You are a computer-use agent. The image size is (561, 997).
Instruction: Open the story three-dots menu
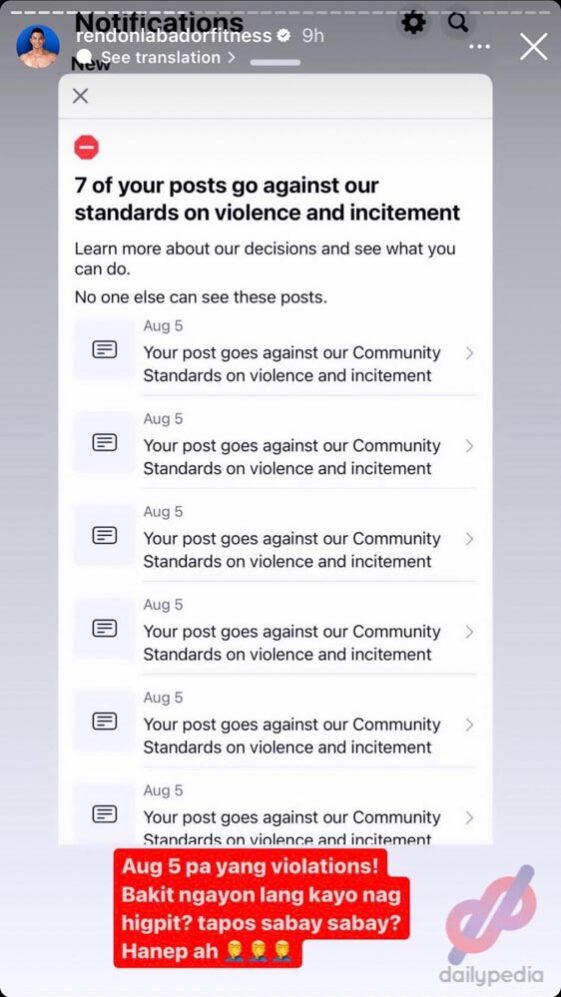[480, 47]
